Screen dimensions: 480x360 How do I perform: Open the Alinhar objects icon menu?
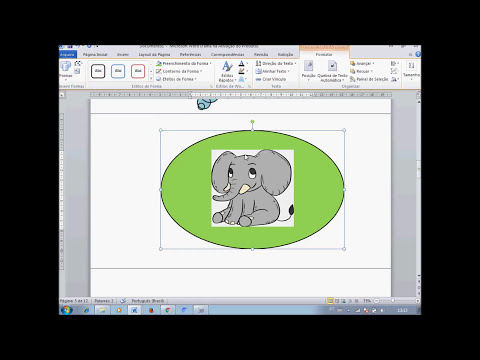(395, 63)
